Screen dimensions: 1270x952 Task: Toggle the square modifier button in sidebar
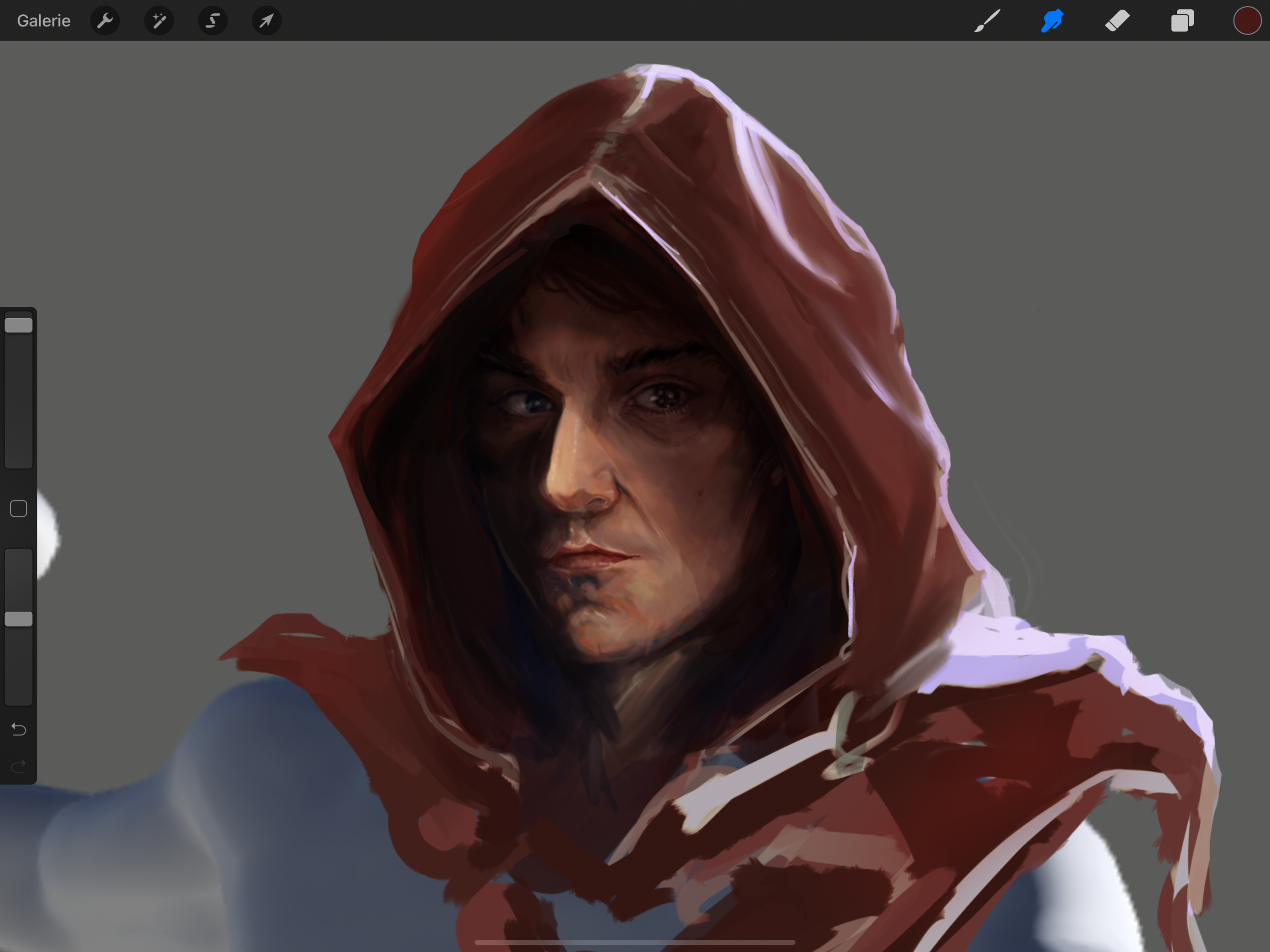pyautogui.click(x=18, y=509)
